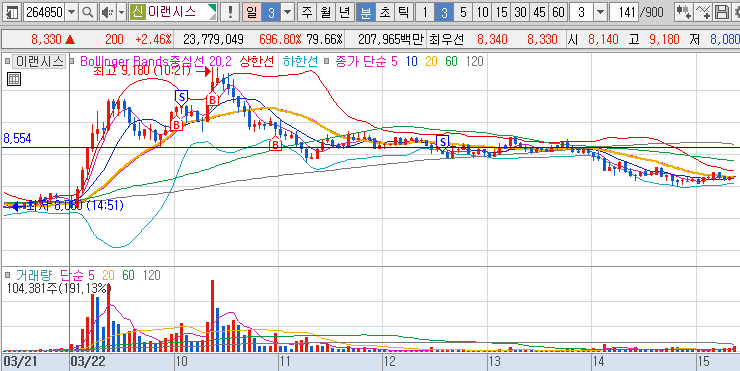Click the 최저 8,080 (14:51) low annotation

click(76, 205)
